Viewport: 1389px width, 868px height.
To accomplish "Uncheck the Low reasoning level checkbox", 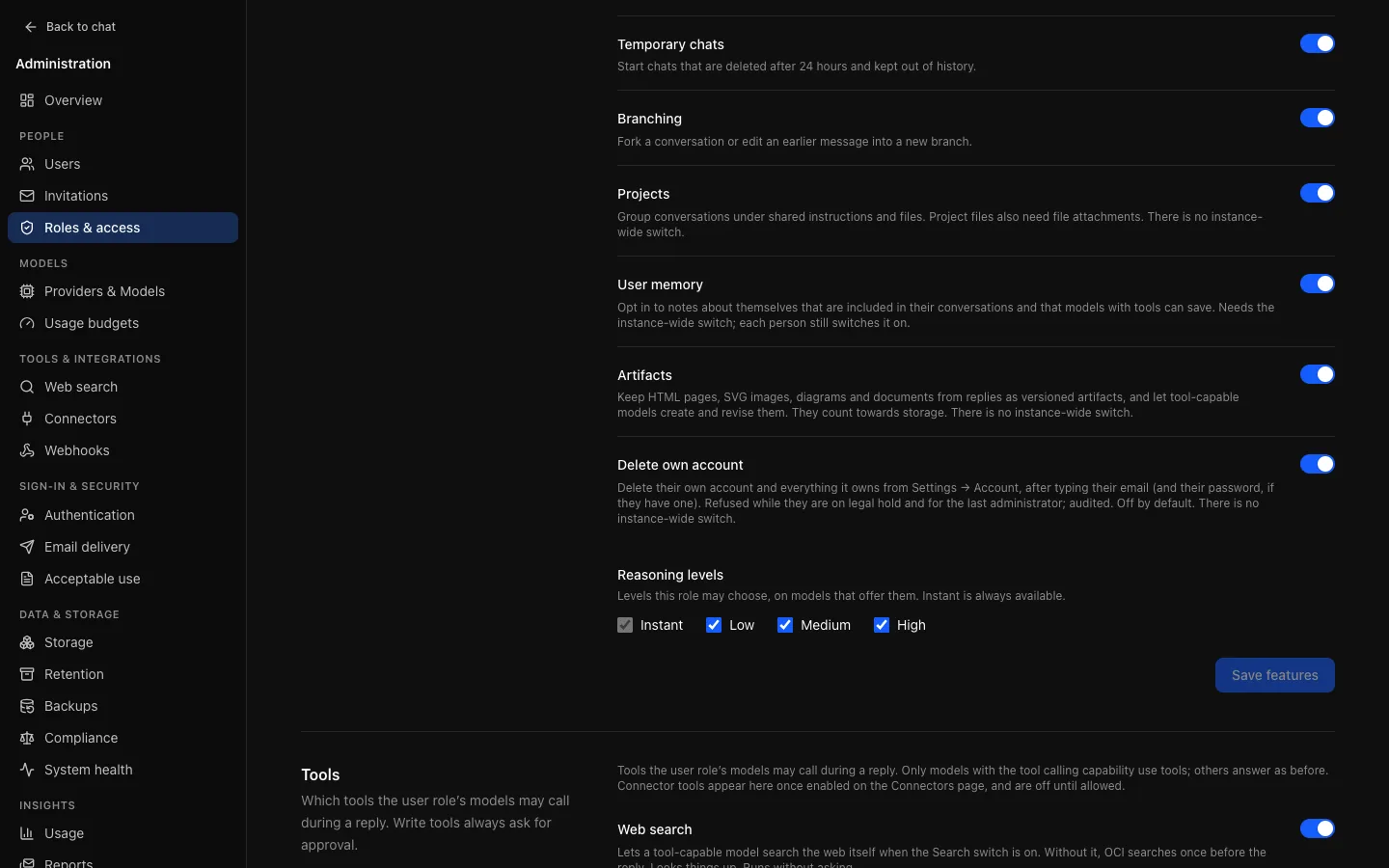I will (x=714, y=625).
